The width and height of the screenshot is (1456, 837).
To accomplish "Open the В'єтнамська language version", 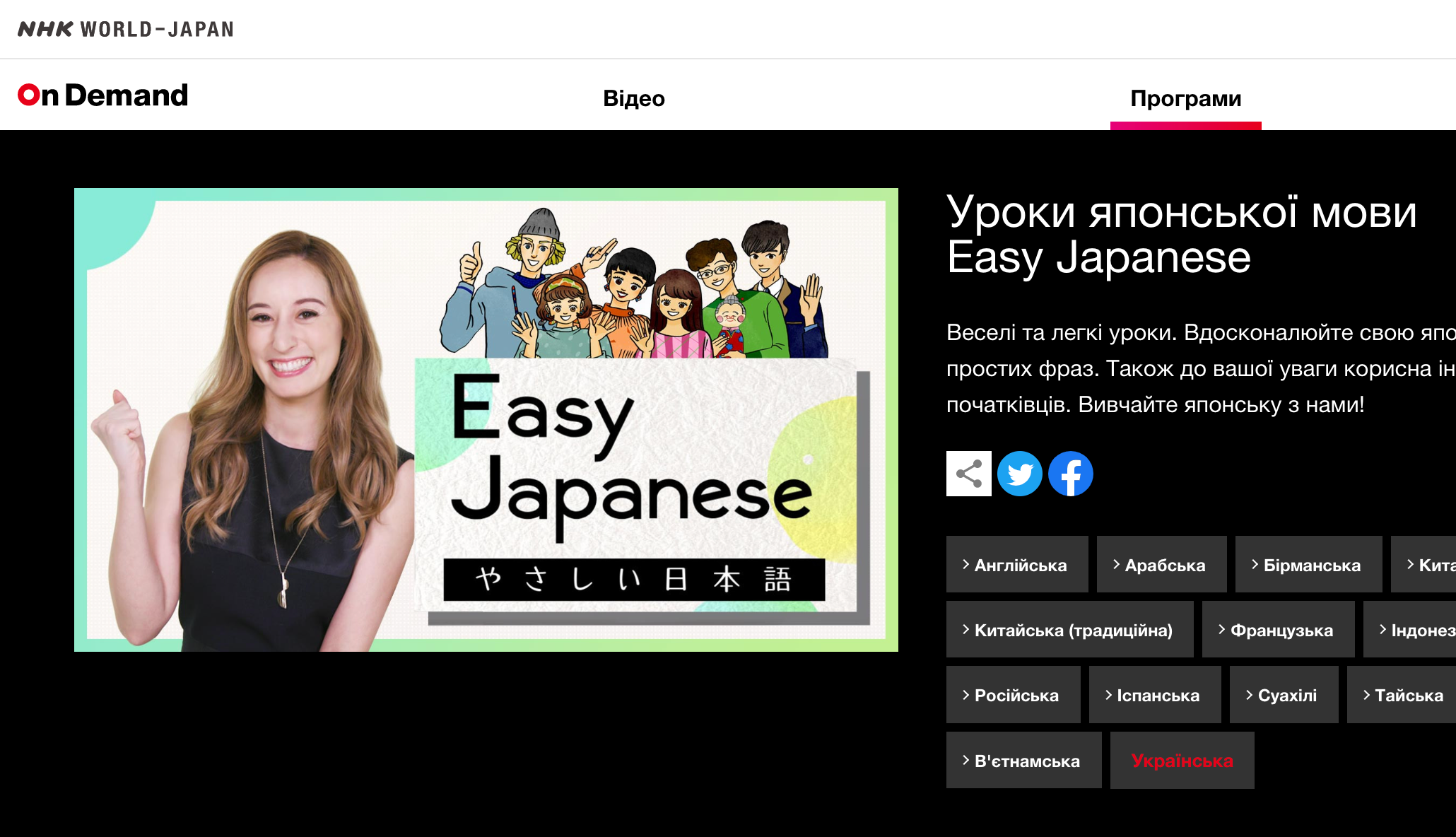I will click(x=1023, y=761).
